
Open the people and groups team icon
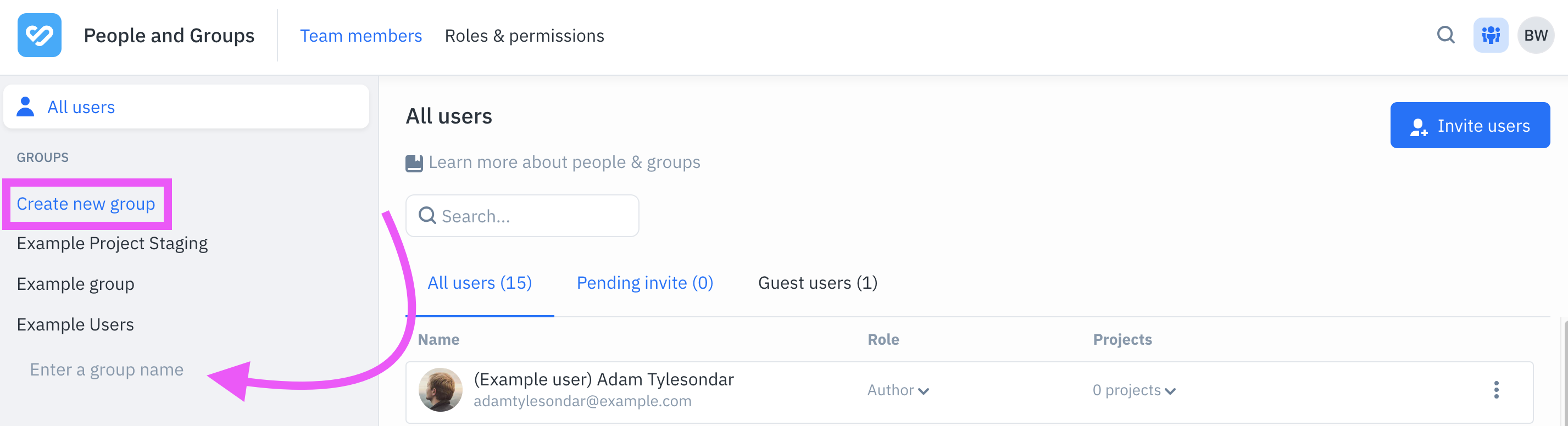pyautogui.click(x=1491, y=35)
